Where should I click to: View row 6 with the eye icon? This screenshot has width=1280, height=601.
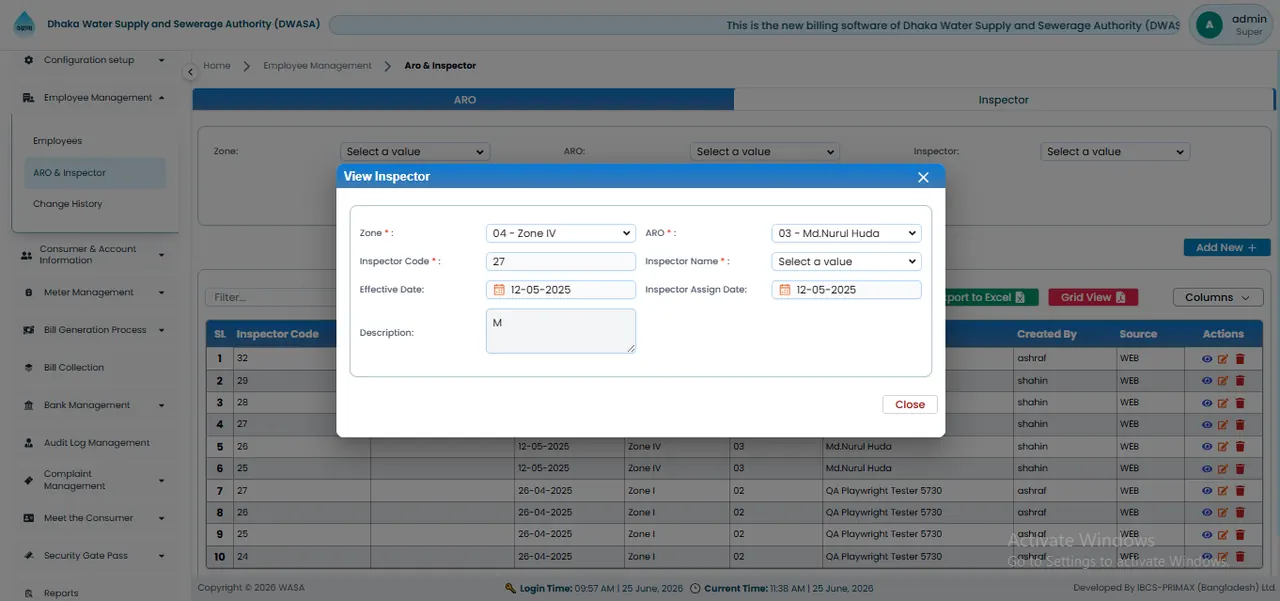[x=1207, y=468]
